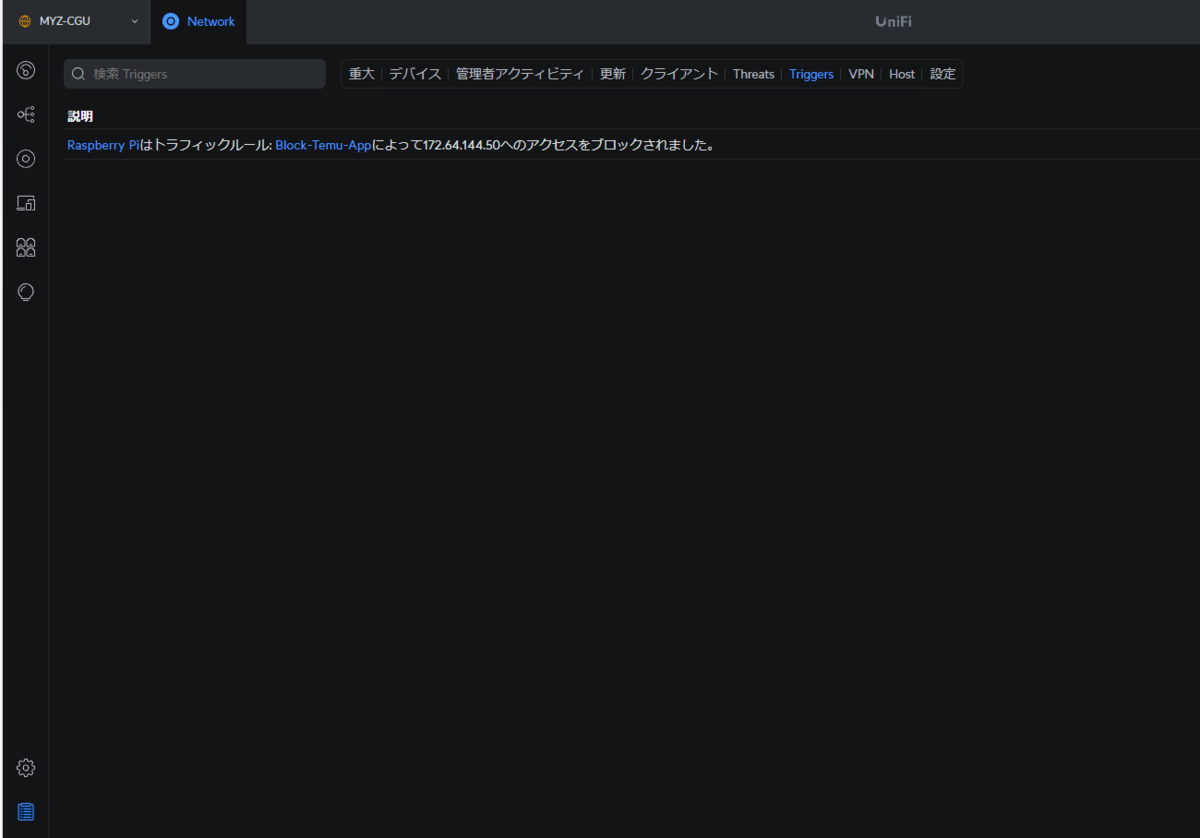Select the 管理者アクティビティ filter tab
This screenshot has height=838, width=1200.
click(x=520, y=74)
